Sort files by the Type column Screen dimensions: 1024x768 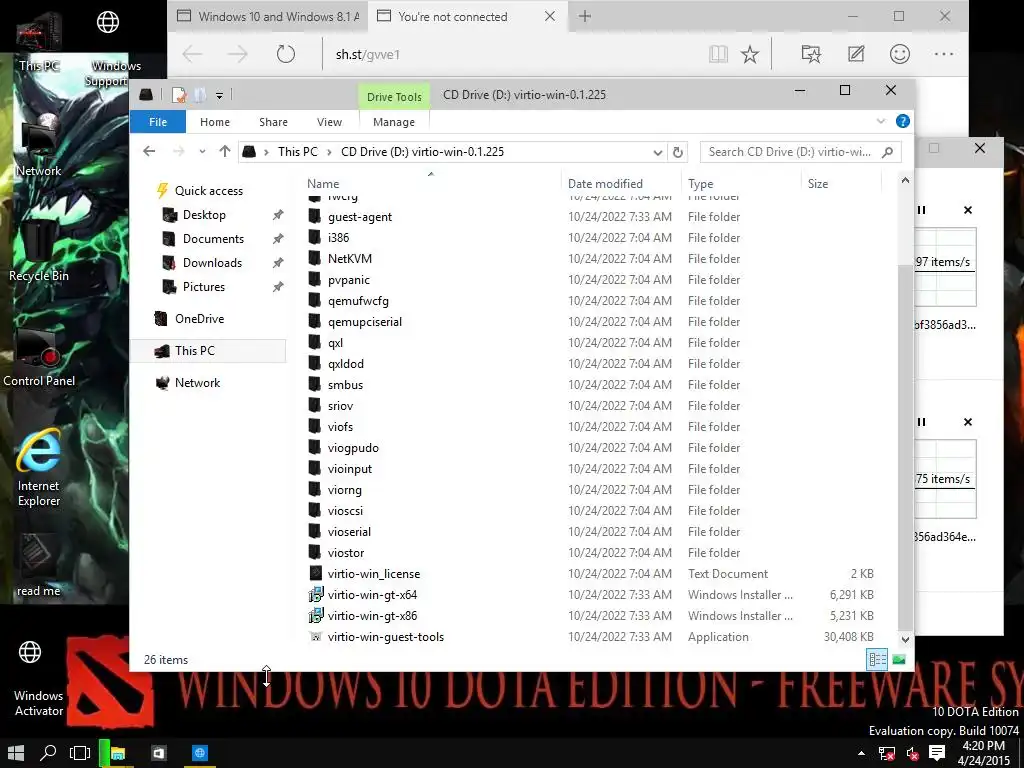[x=700, y=184]
